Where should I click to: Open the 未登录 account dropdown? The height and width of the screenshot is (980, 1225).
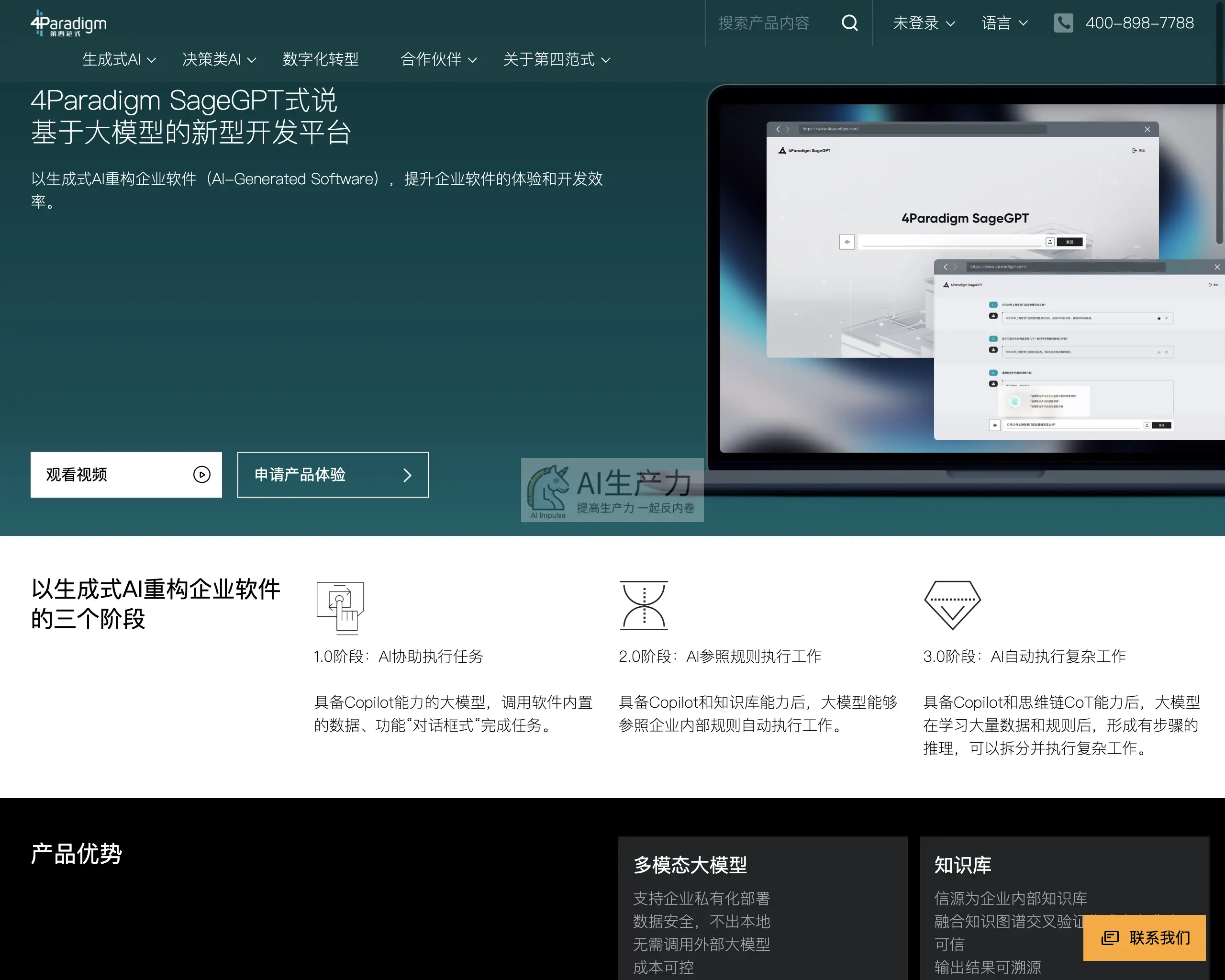click(924, 23)
